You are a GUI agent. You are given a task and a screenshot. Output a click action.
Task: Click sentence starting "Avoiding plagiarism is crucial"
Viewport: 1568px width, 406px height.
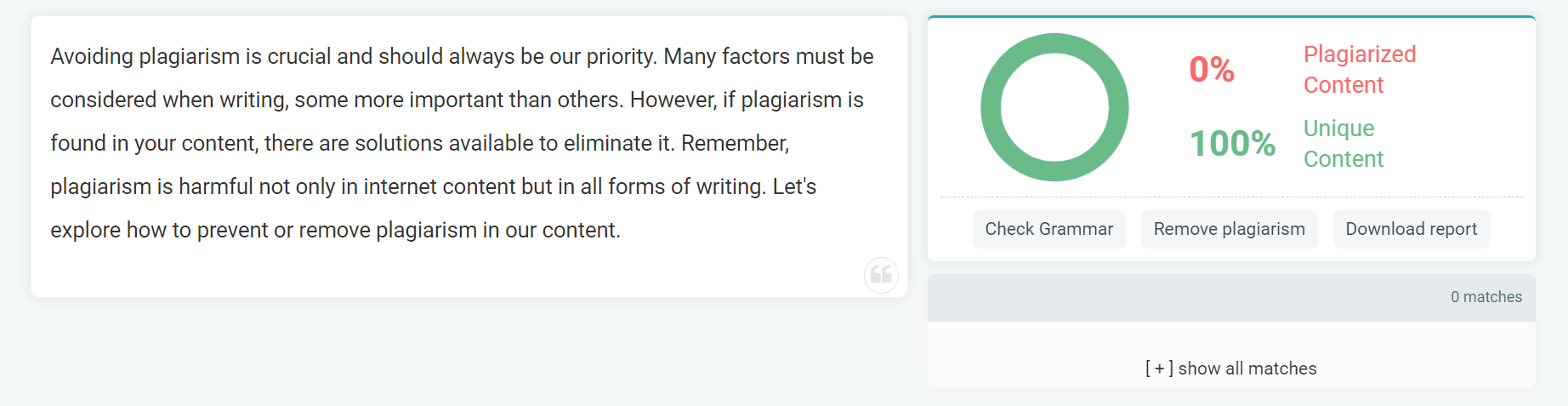tap(354, 56)
